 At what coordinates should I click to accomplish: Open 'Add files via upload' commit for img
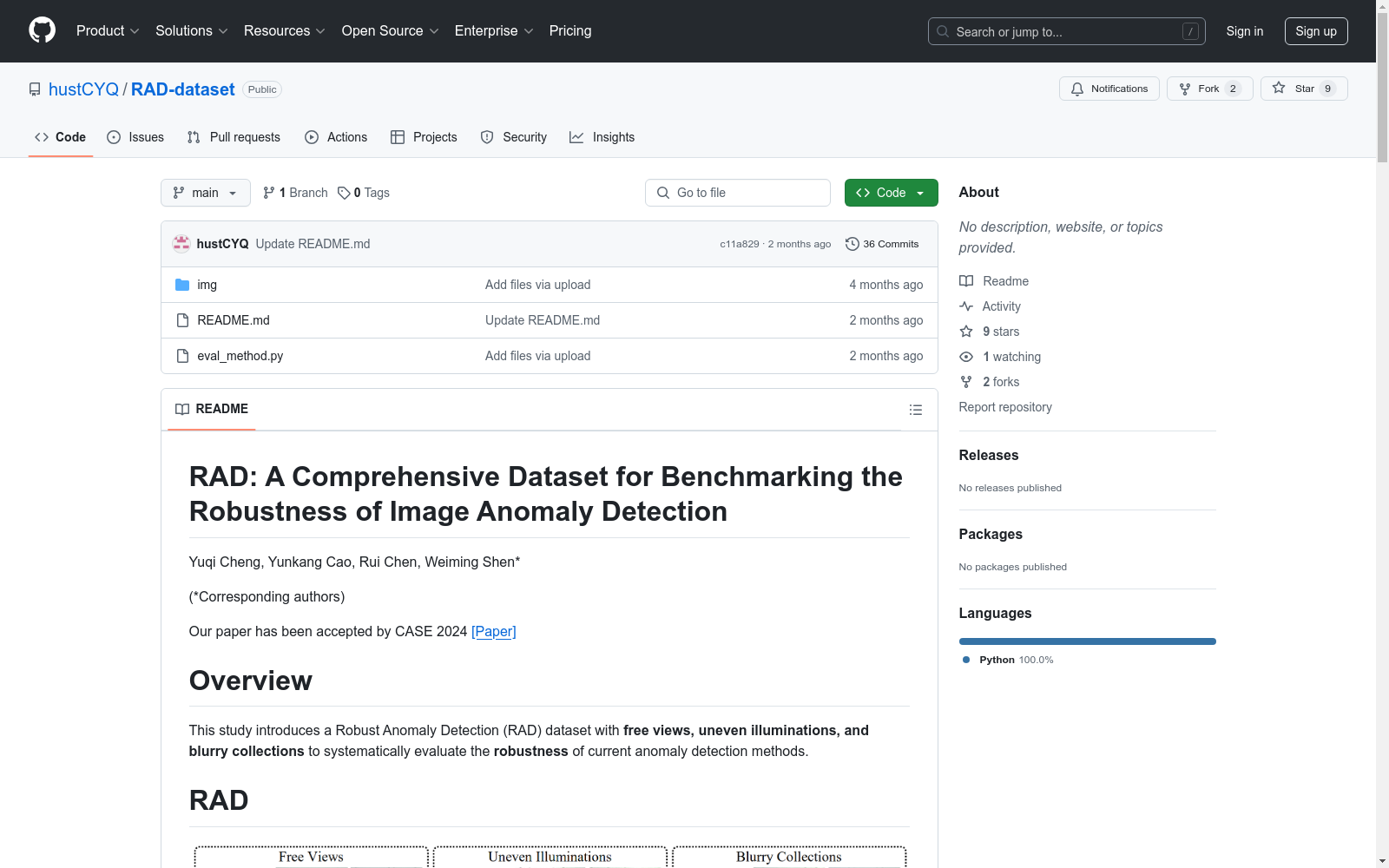point(537,285)
